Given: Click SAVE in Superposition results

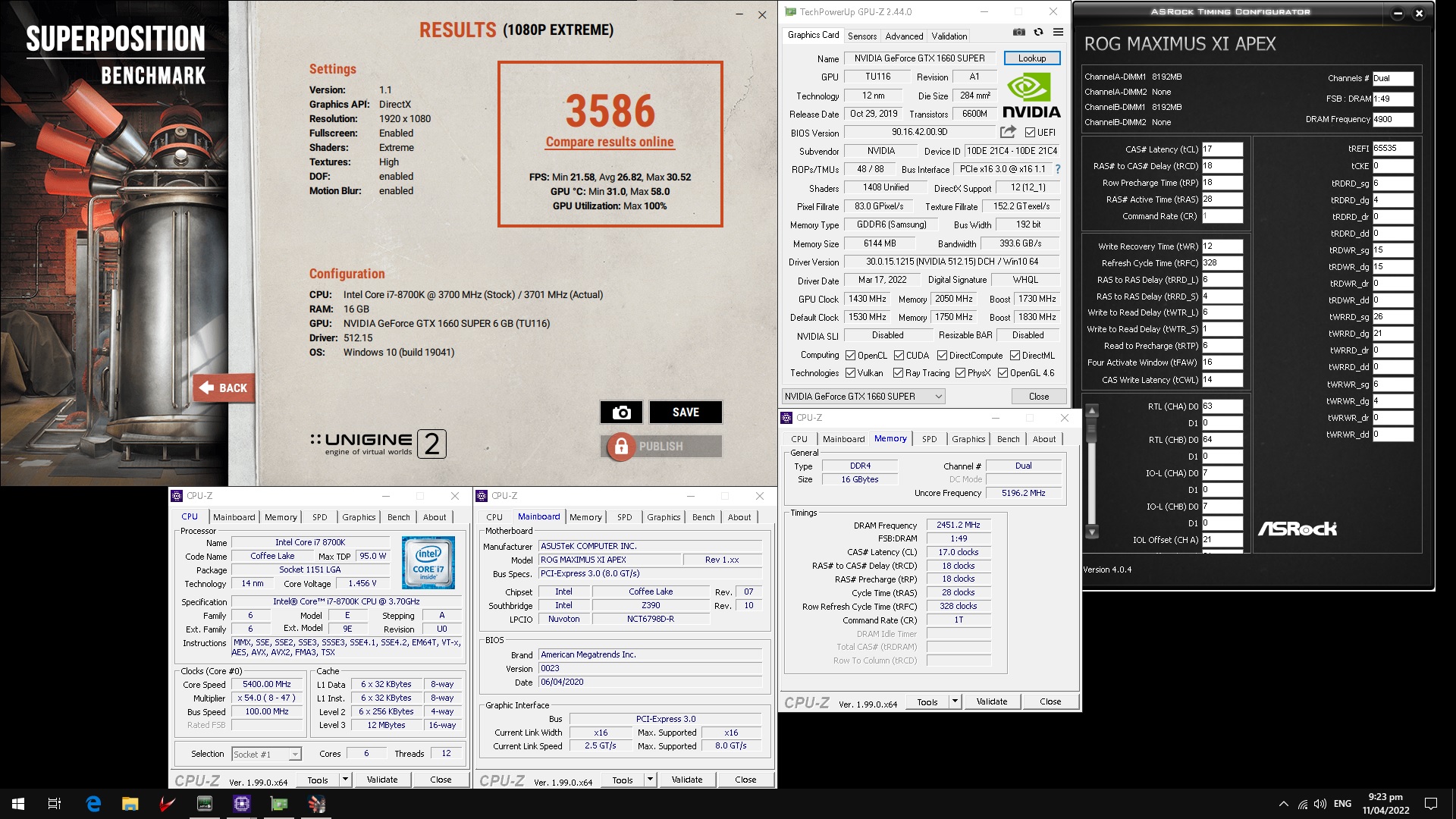Looking at the screenshot, I should [x=686, y=413].
